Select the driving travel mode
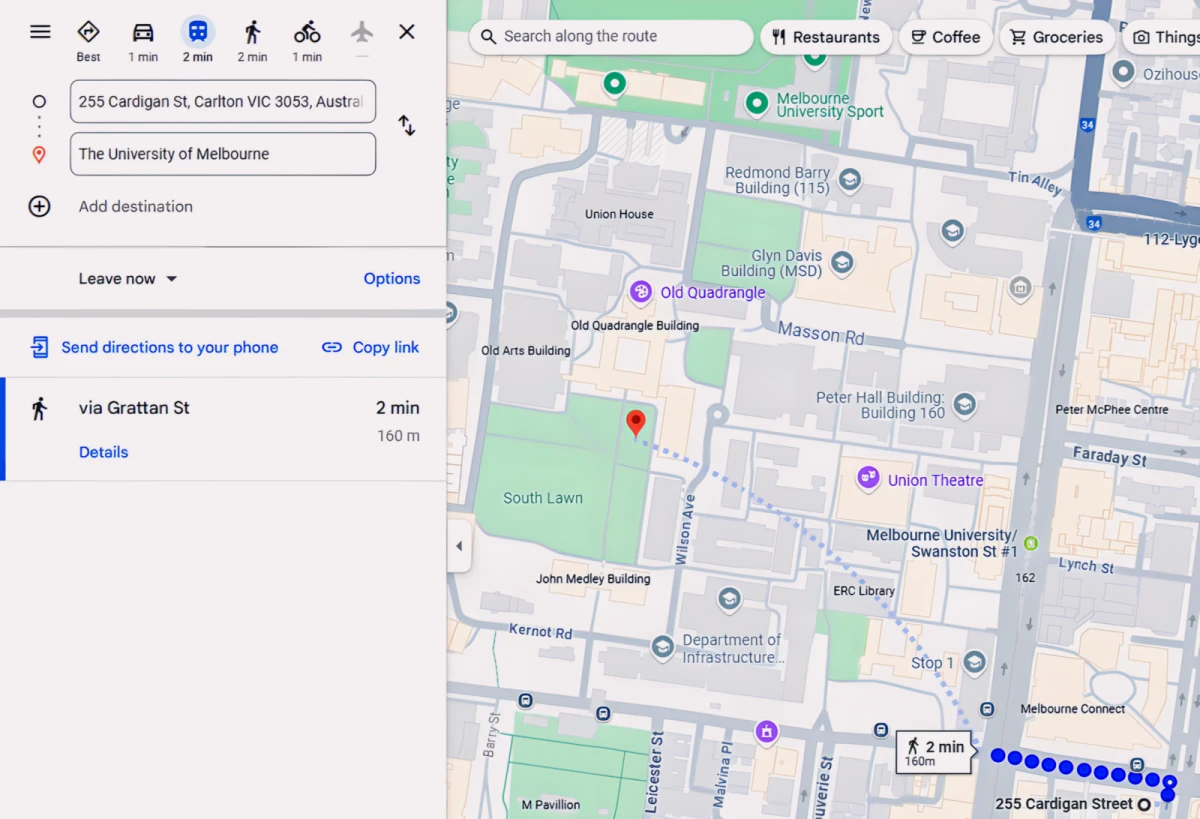Screen dimensions: 1200x819 (x=143, y=40)
